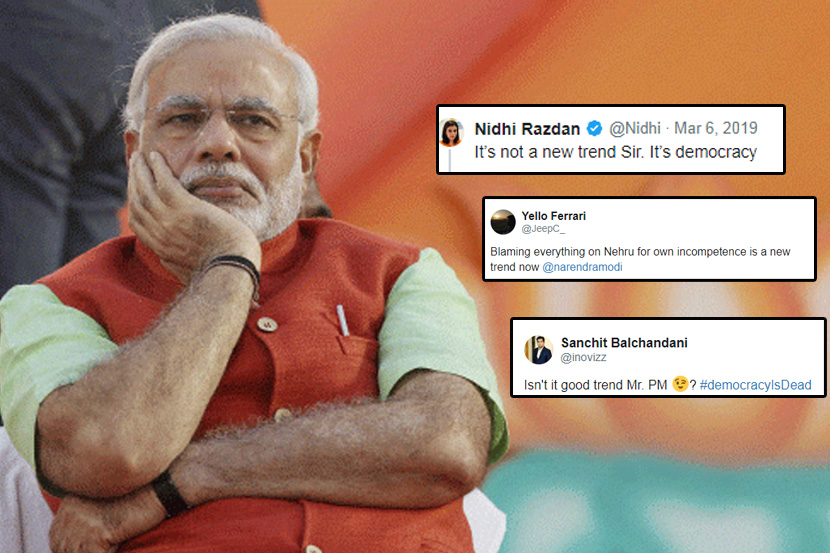Open the Sanchit Balchandani display name
Viewport: 830px width, 553px height.
[624, 343]
